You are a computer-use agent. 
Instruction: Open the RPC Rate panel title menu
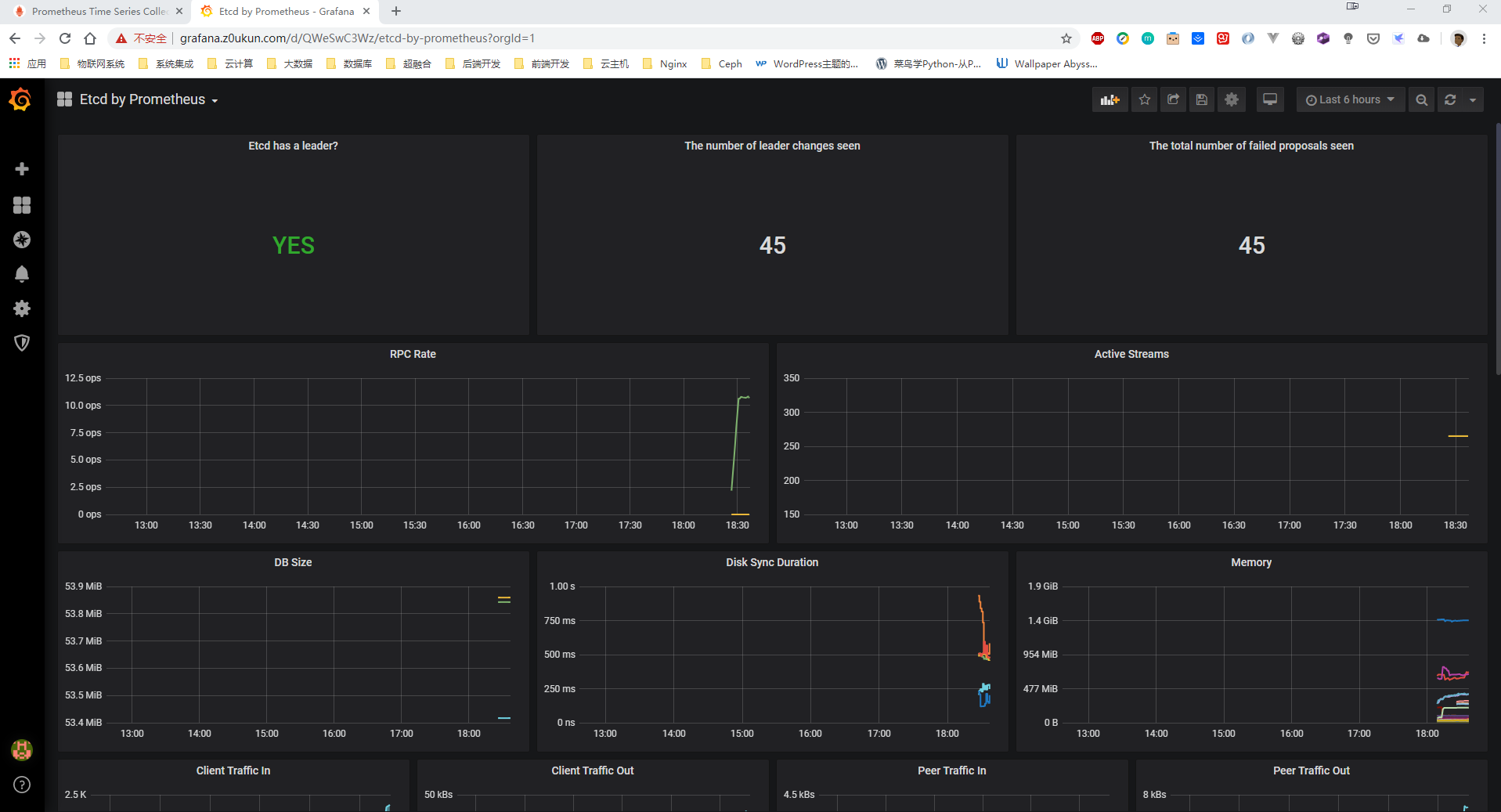413,354
